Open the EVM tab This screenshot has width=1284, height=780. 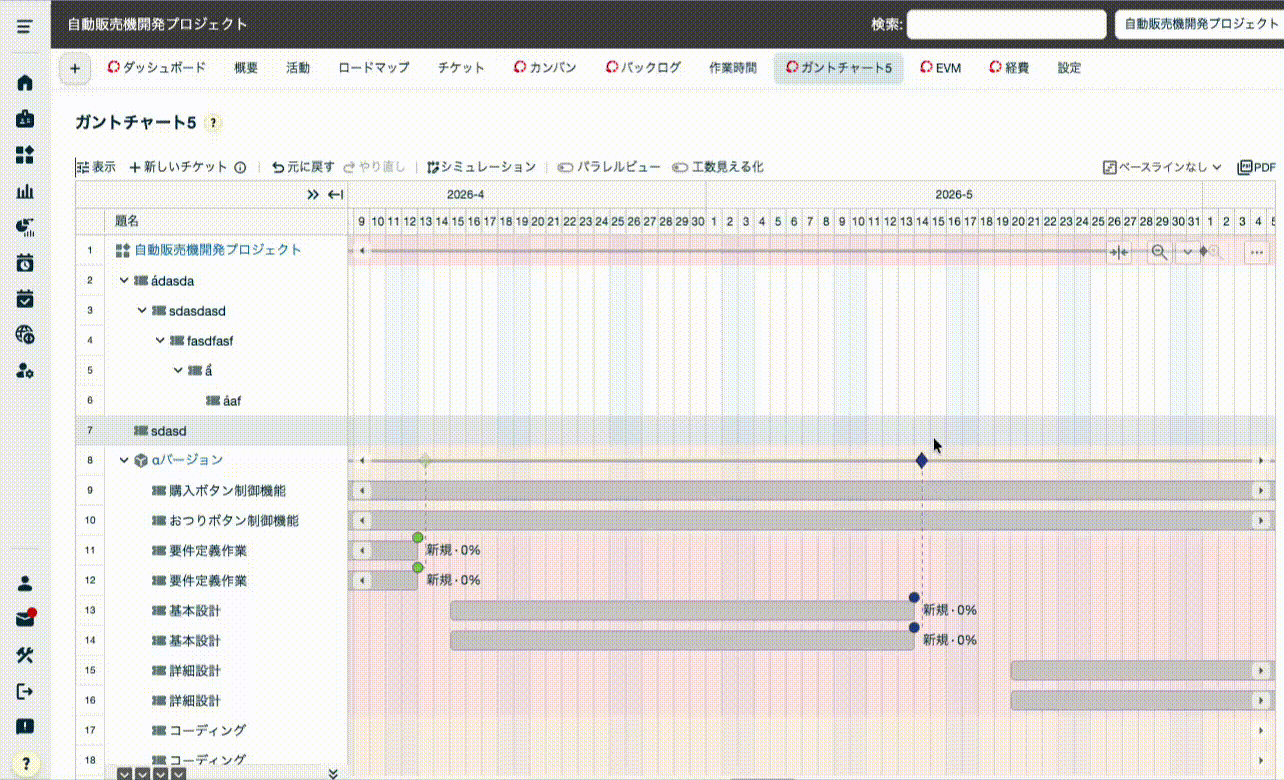(941, 68)
